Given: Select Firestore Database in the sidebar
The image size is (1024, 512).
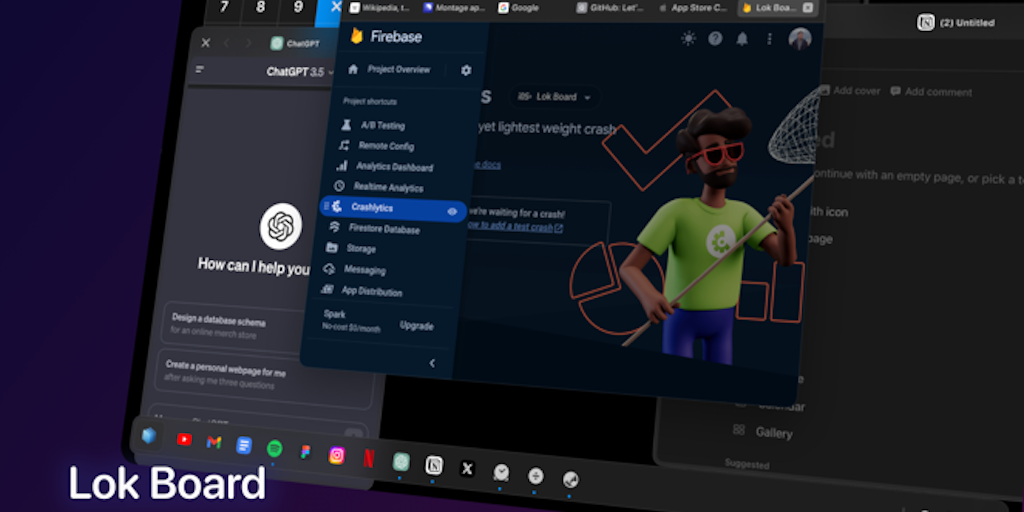Looking at the screenshot, I should click(x=384, y=229).
